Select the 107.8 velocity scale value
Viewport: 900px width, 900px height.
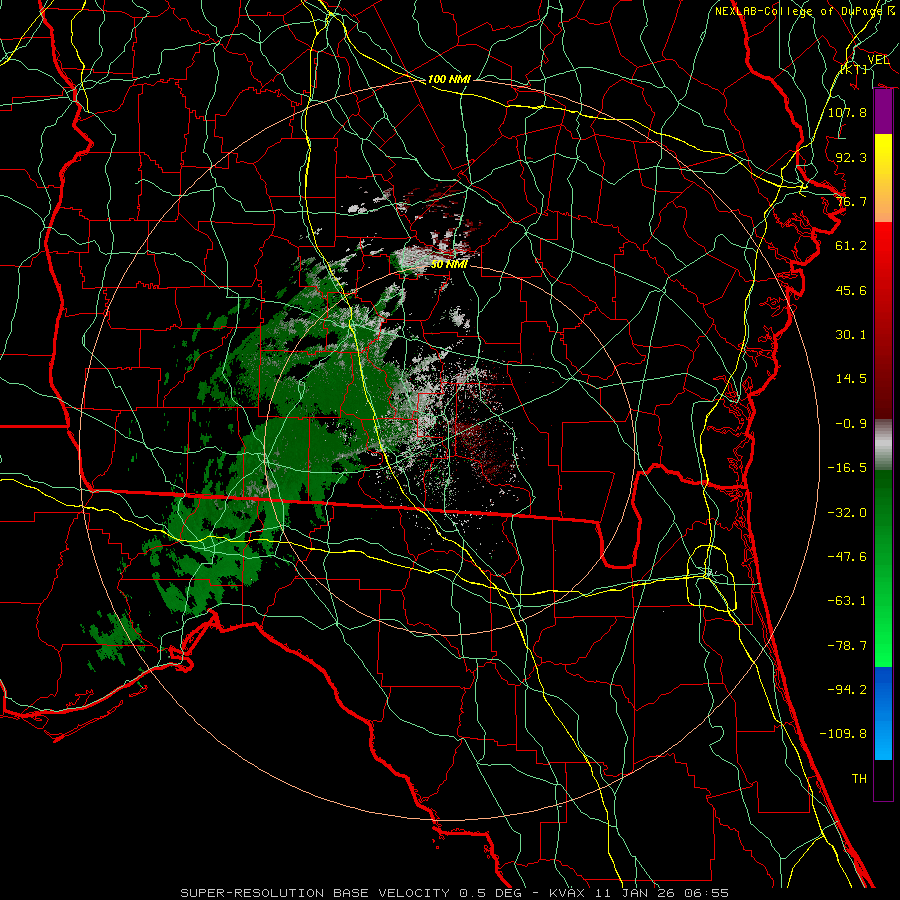(847, 112)
